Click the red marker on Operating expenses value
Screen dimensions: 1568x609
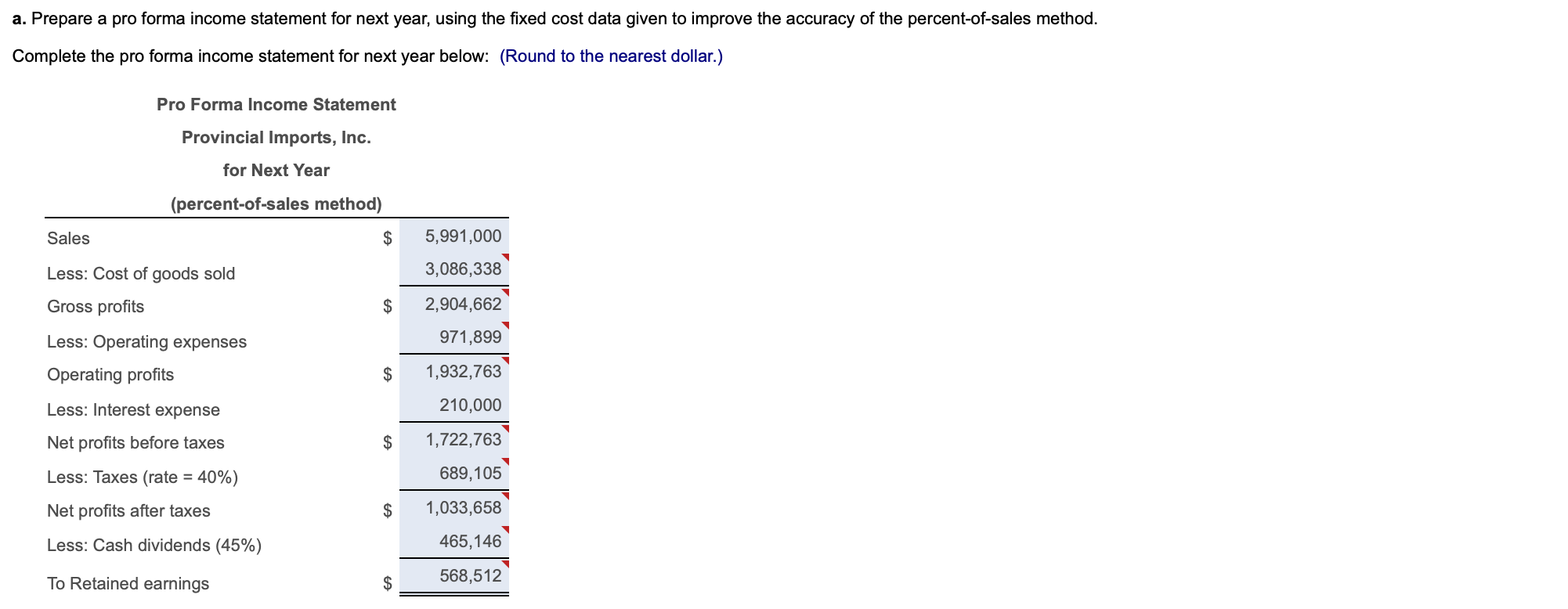(x=506, y=324)
